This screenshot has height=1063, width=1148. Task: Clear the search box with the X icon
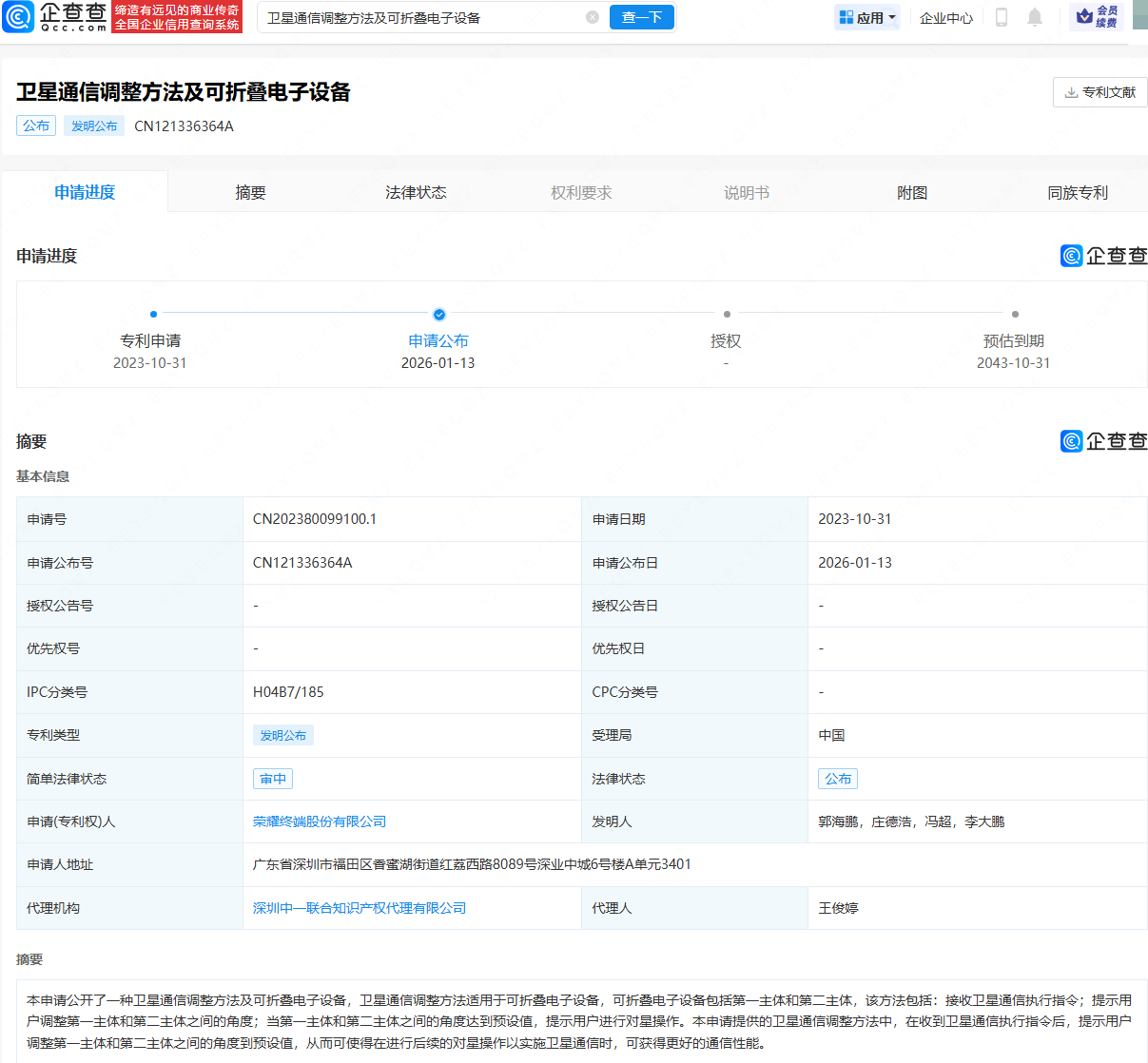pos(593,16)
